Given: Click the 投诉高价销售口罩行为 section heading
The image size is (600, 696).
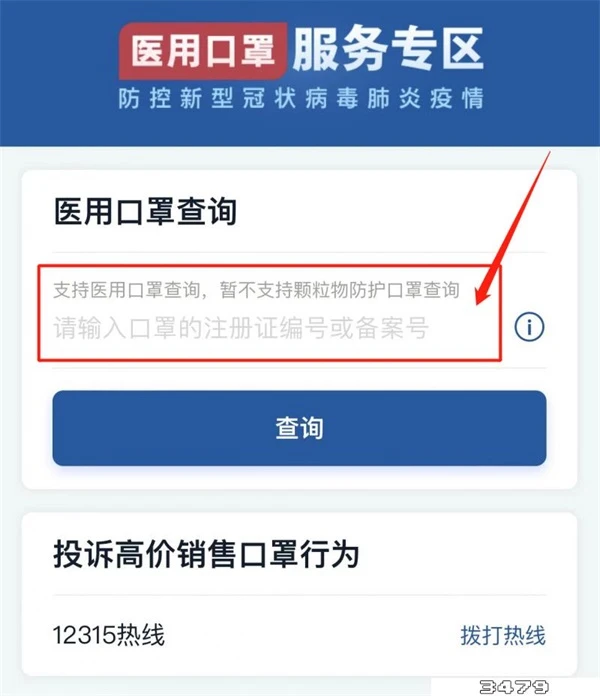Looking at the screenshot, I should (x=206, y=554).
